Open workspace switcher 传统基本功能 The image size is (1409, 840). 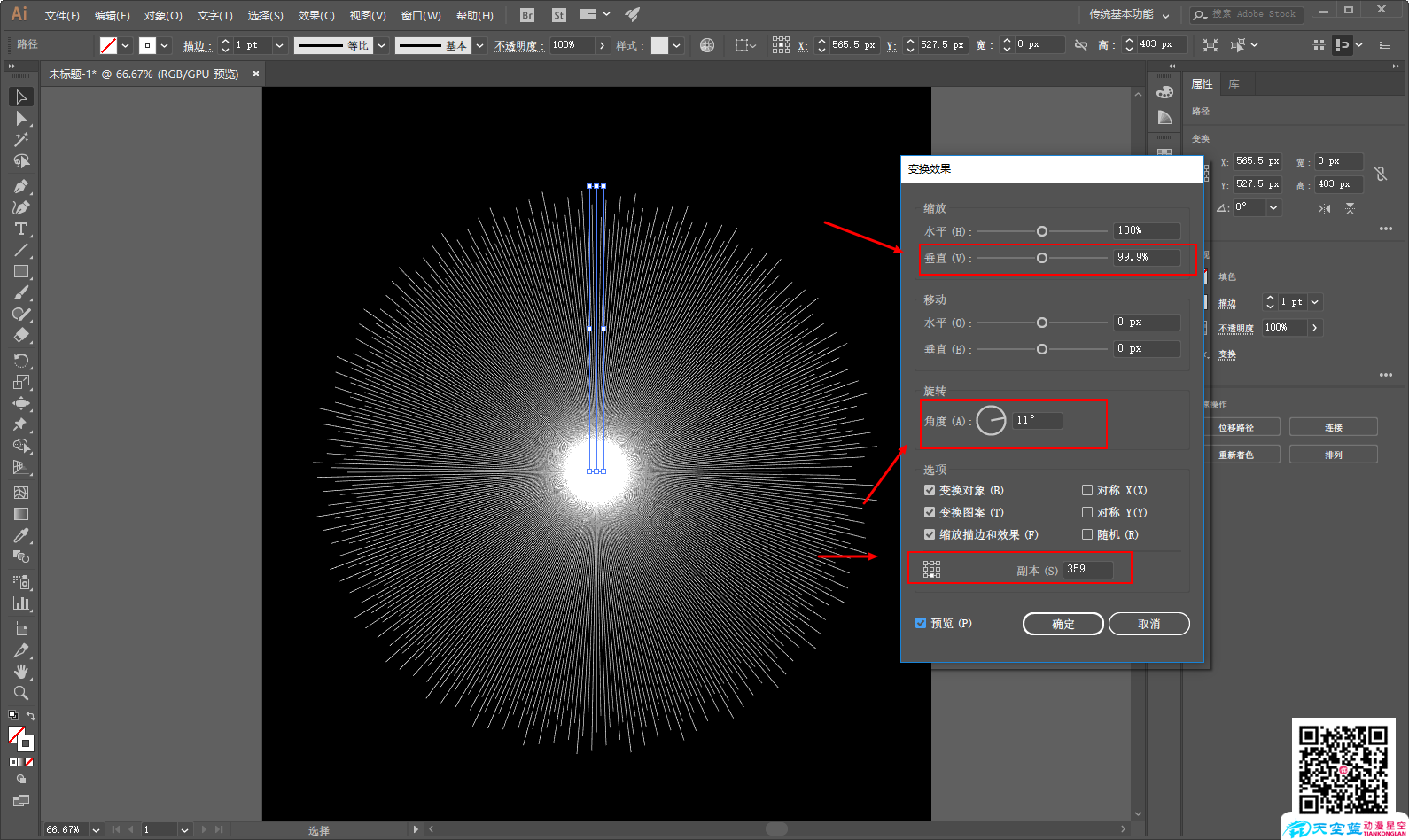pos(1129,14)
